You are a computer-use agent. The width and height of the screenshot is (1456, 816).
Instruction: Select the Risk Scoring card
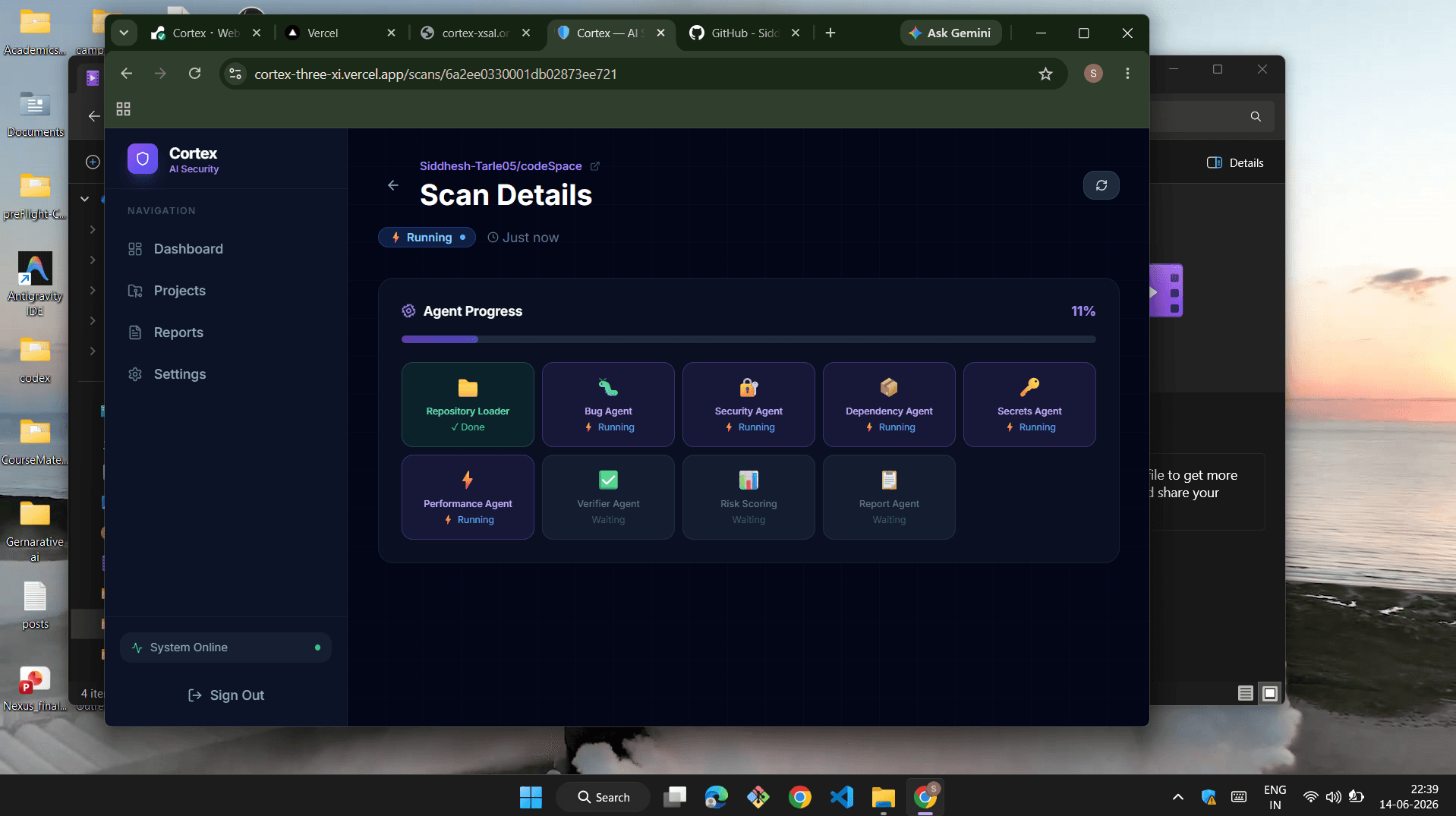coord(748,497)
